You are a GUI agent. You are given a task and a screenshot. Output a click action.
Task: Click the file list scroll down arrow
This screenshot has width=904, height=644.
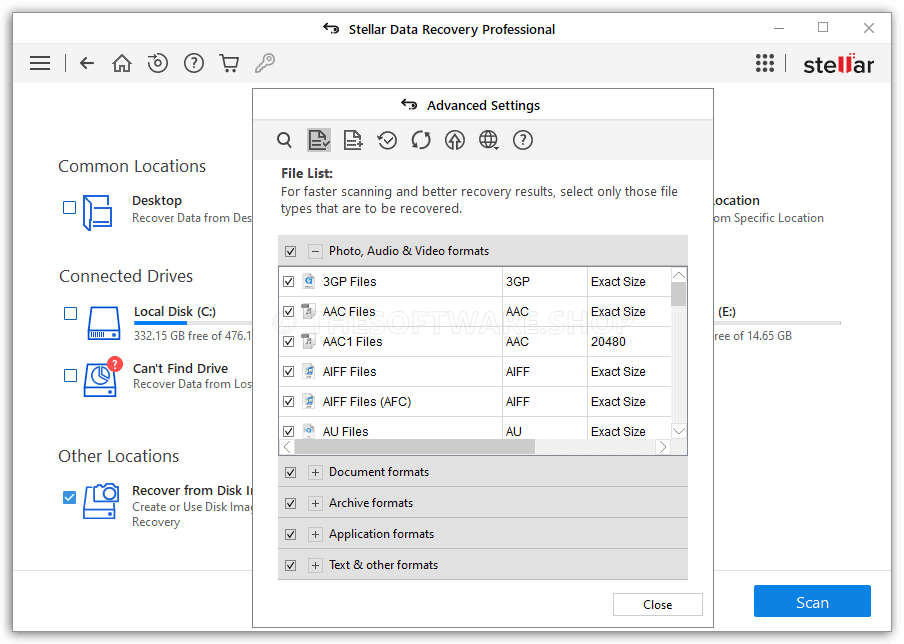click(679, 431)
